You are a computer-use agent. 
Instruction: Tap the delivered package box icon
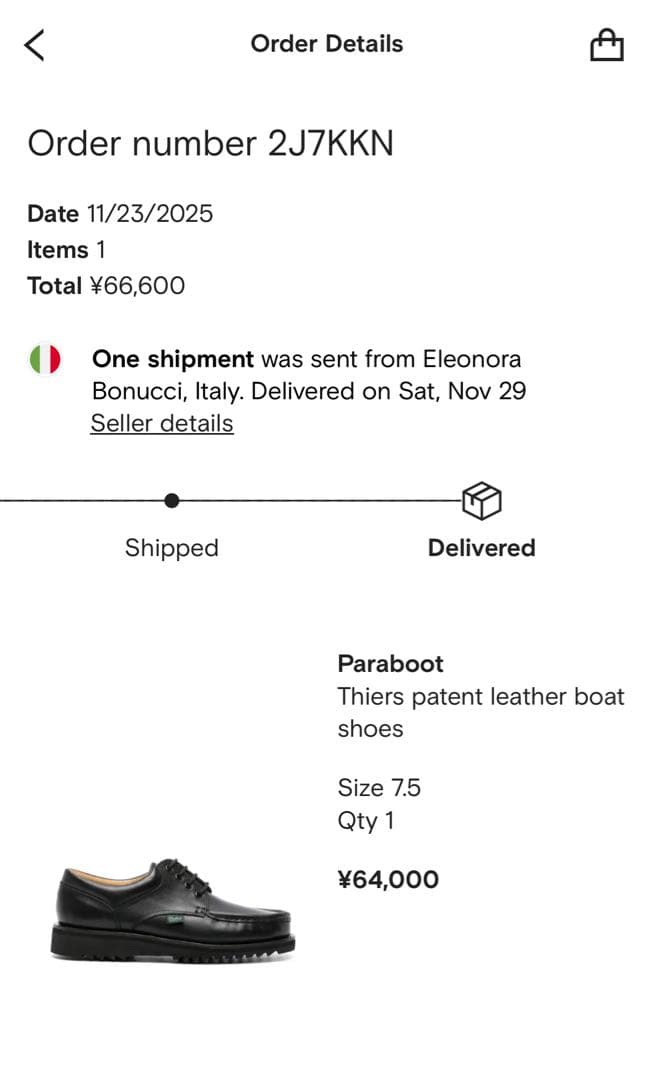(x=481, y=500)
